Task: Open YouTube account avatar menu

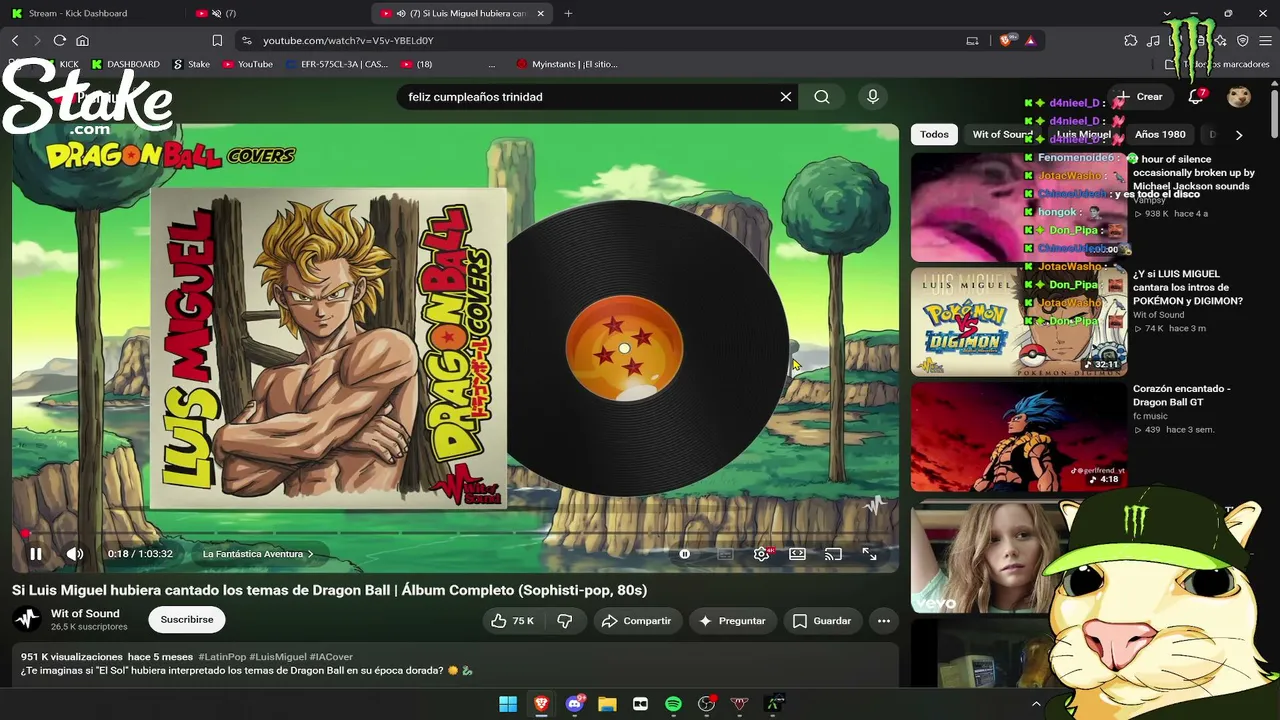Action: tap(1239, 97)
